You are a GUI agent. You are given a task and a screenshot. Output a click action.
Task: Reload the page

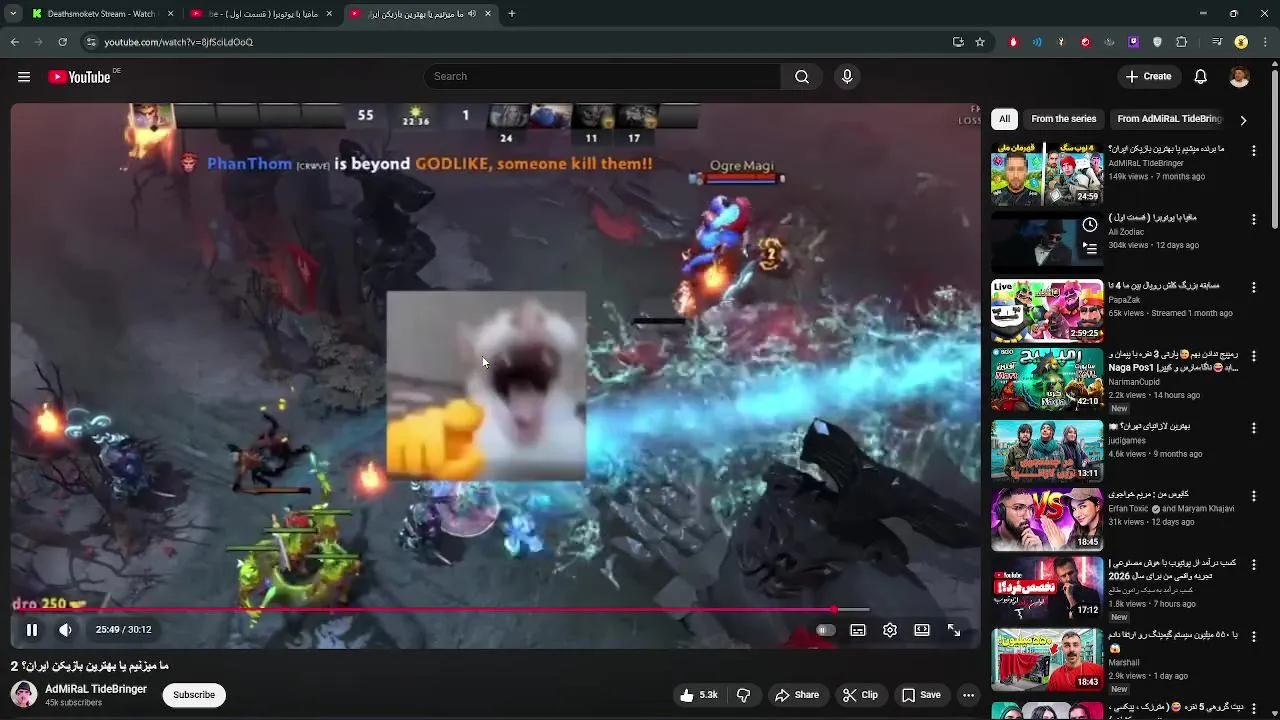click(x=62, y=42)
